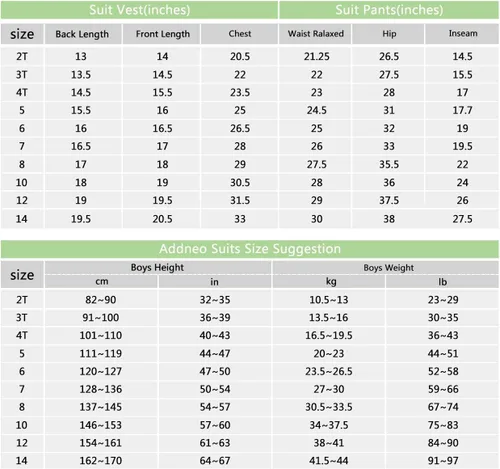Click the Suit Pants(inches) header

[x=389, y=10]
